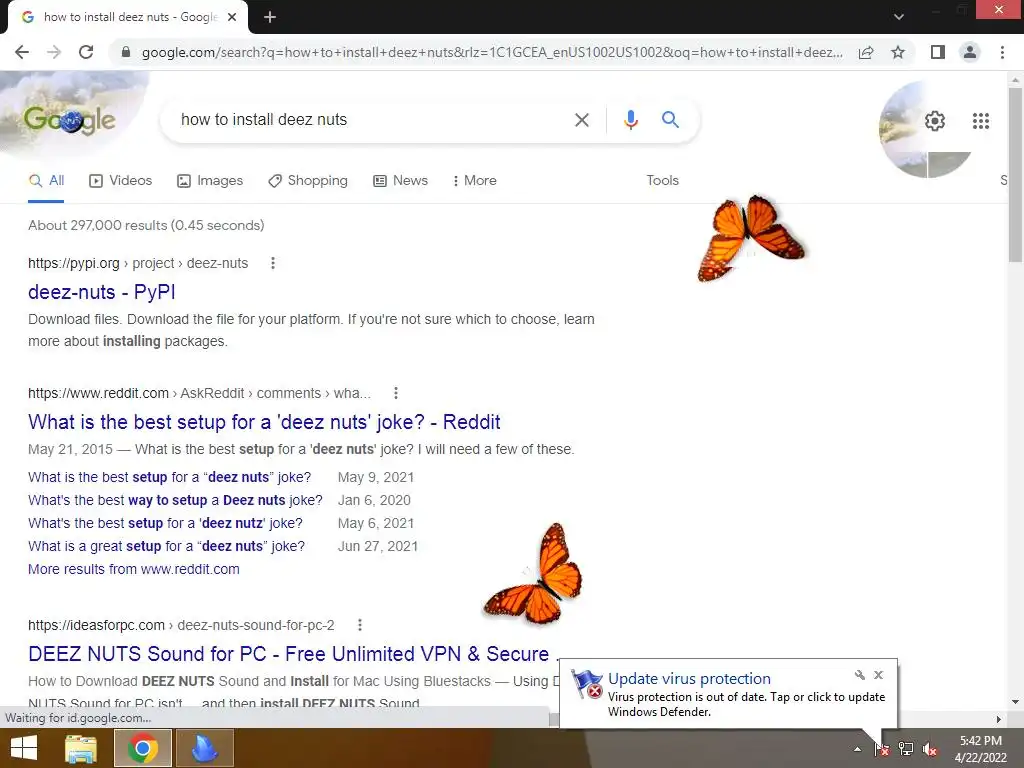View site info via the padlock icon
Viewport: 1024px width, 768px height.
click(x=126, y=52)
